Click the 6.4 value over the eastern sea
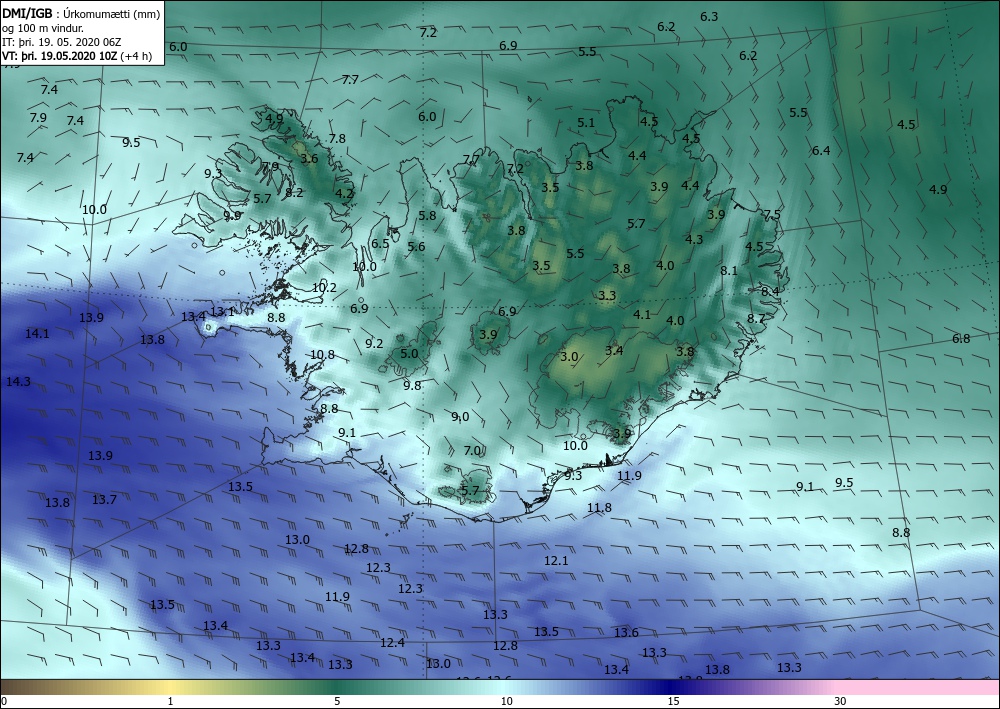Viewport: 1000px width, 709px height. [821, 150]
